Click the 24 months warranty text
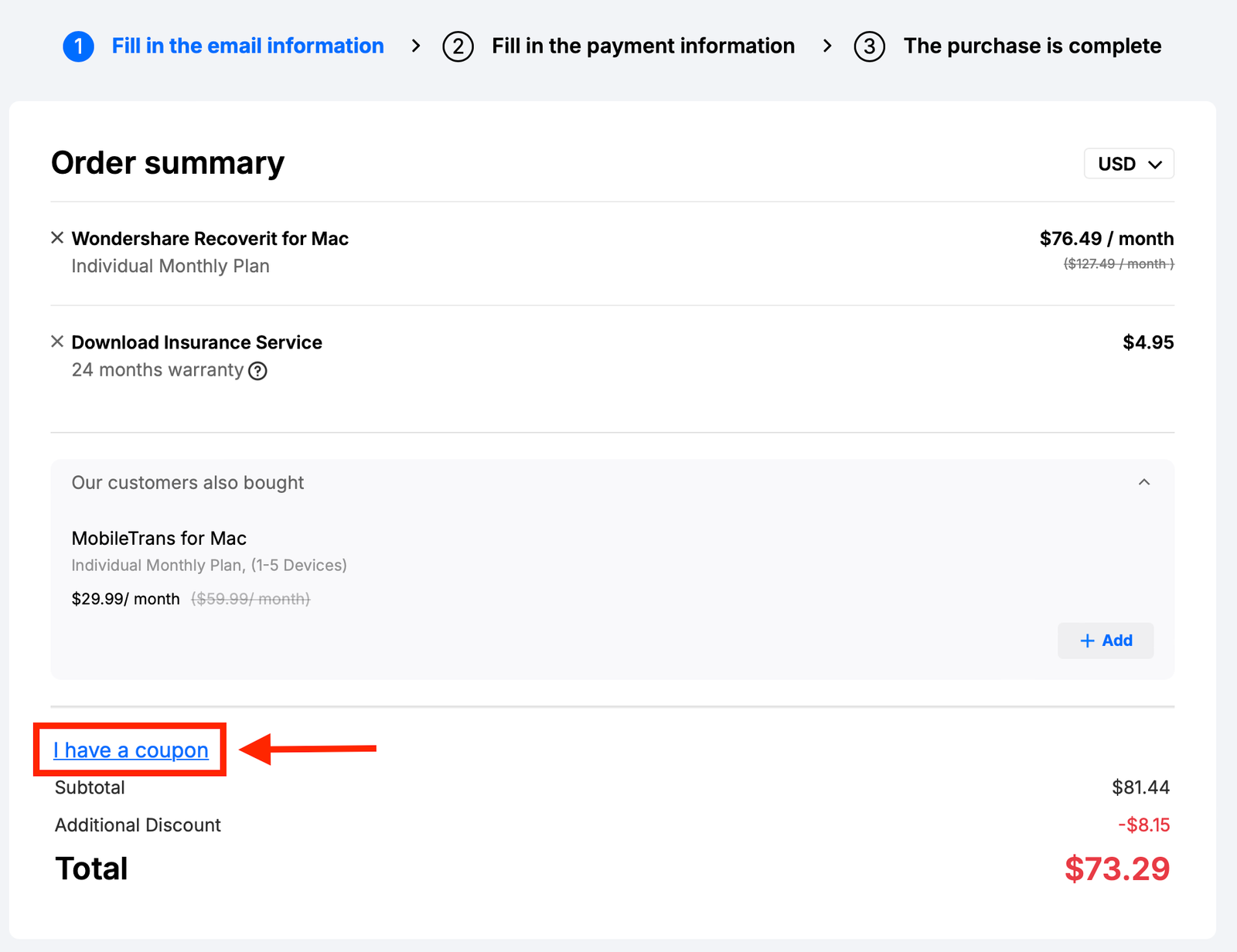The width and height of the screenshot is (1237, 952). (158, 370)
